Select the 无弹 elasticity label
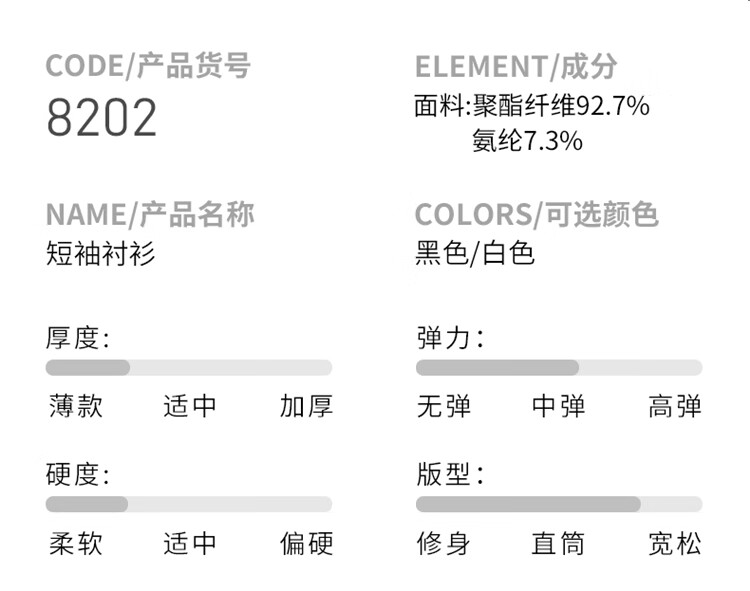This screenshot has width=750, height=591. tap(444, 406)
